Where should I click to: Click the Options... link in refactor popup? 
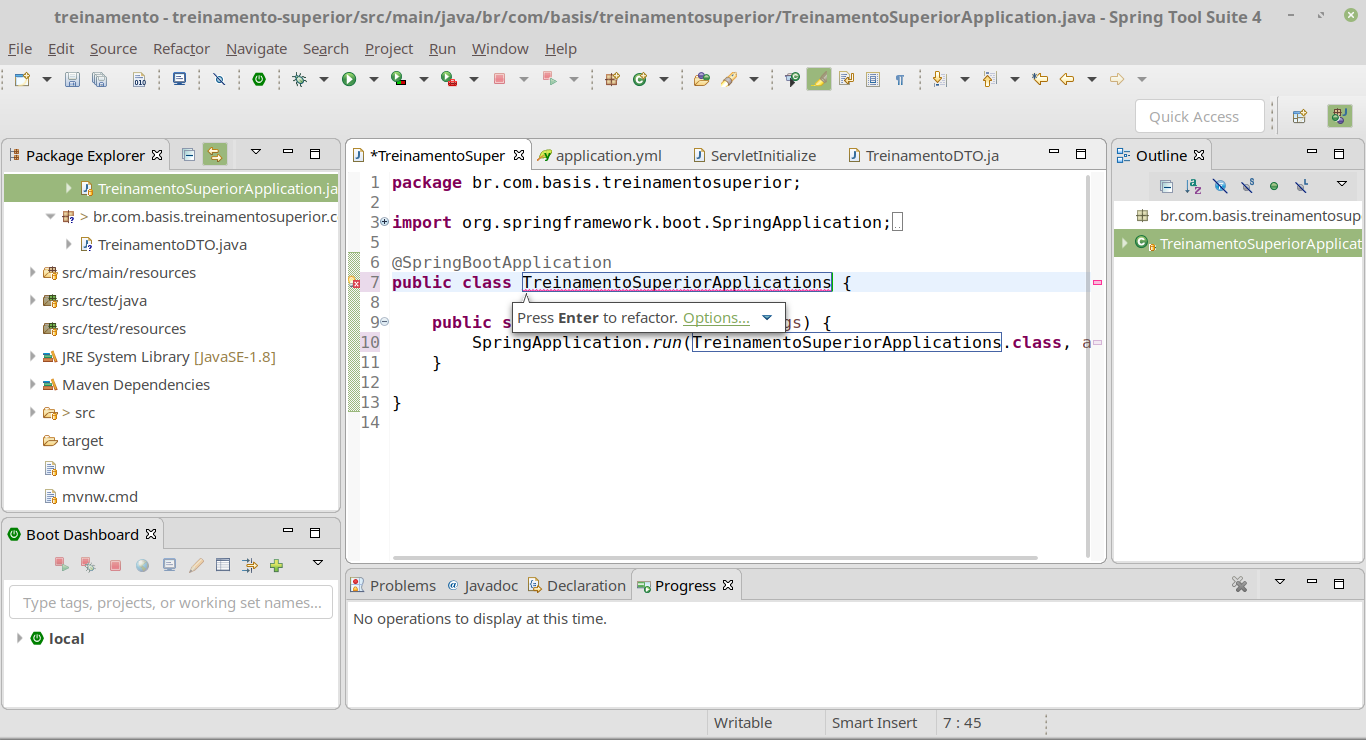pos(716,318)
